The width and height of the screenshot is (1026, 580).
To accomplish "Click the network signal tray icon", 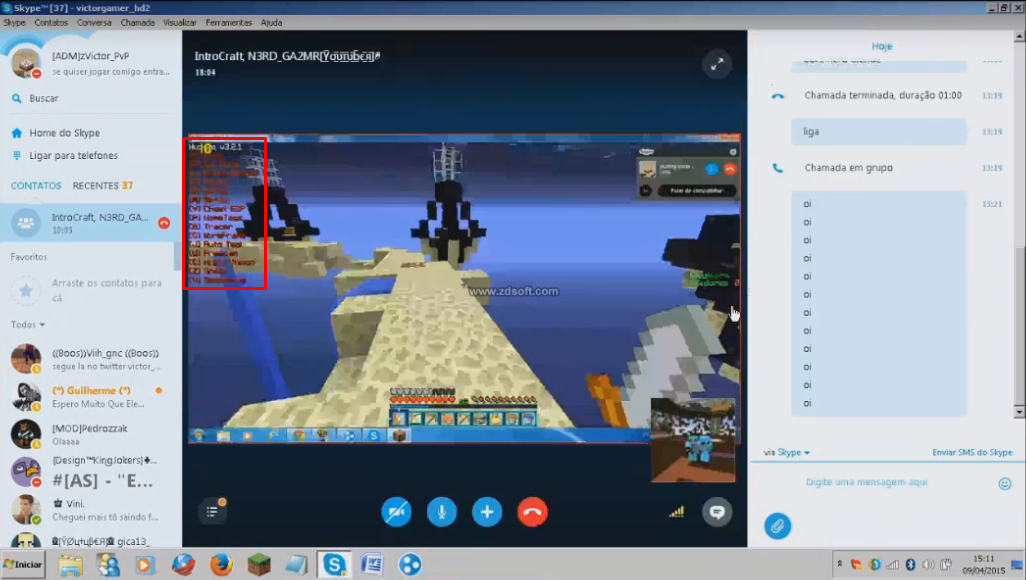I will 892,564.
